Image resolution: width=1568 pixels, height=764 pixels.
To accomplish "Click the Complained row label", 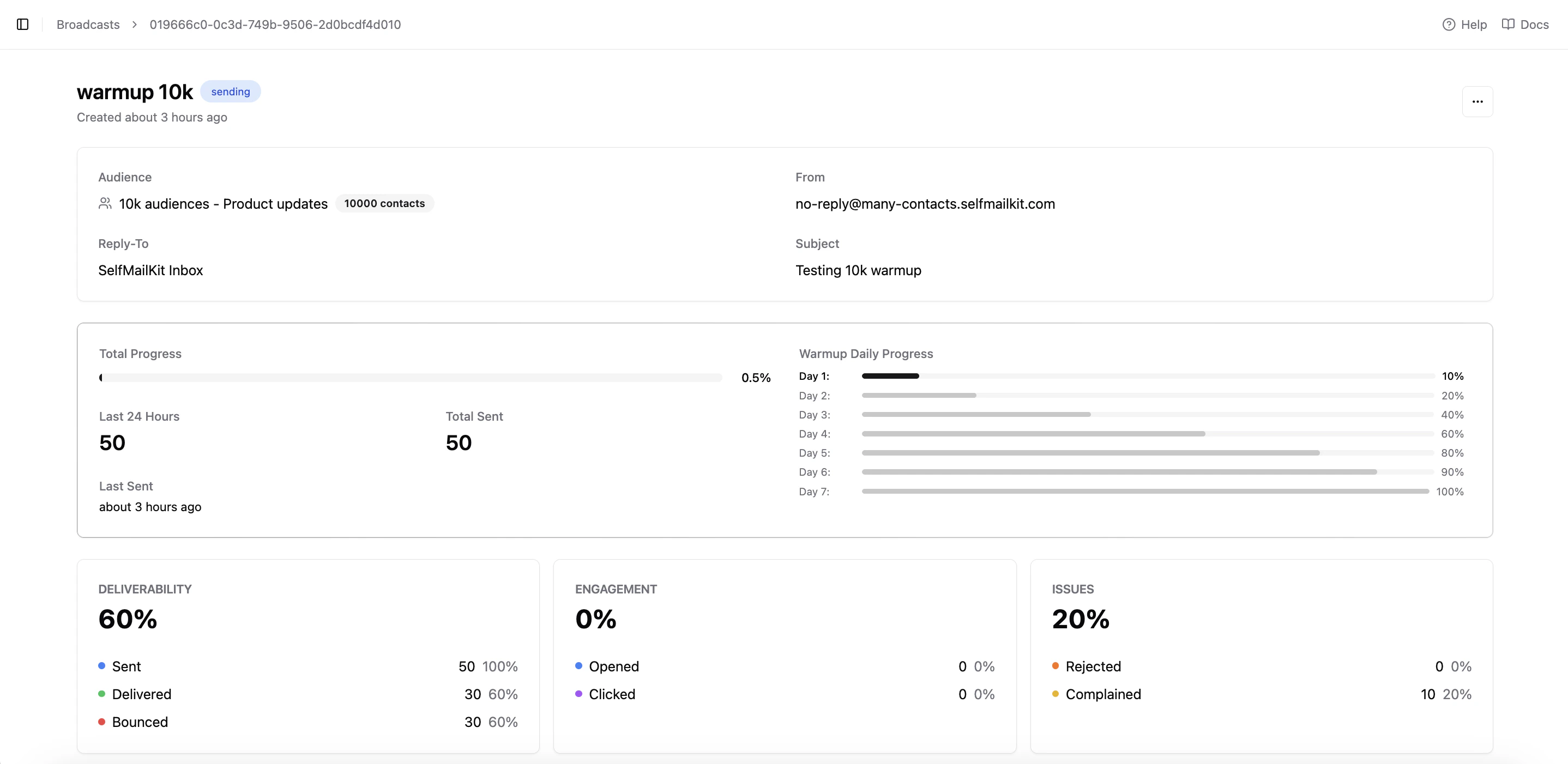I will point(1103,694).
